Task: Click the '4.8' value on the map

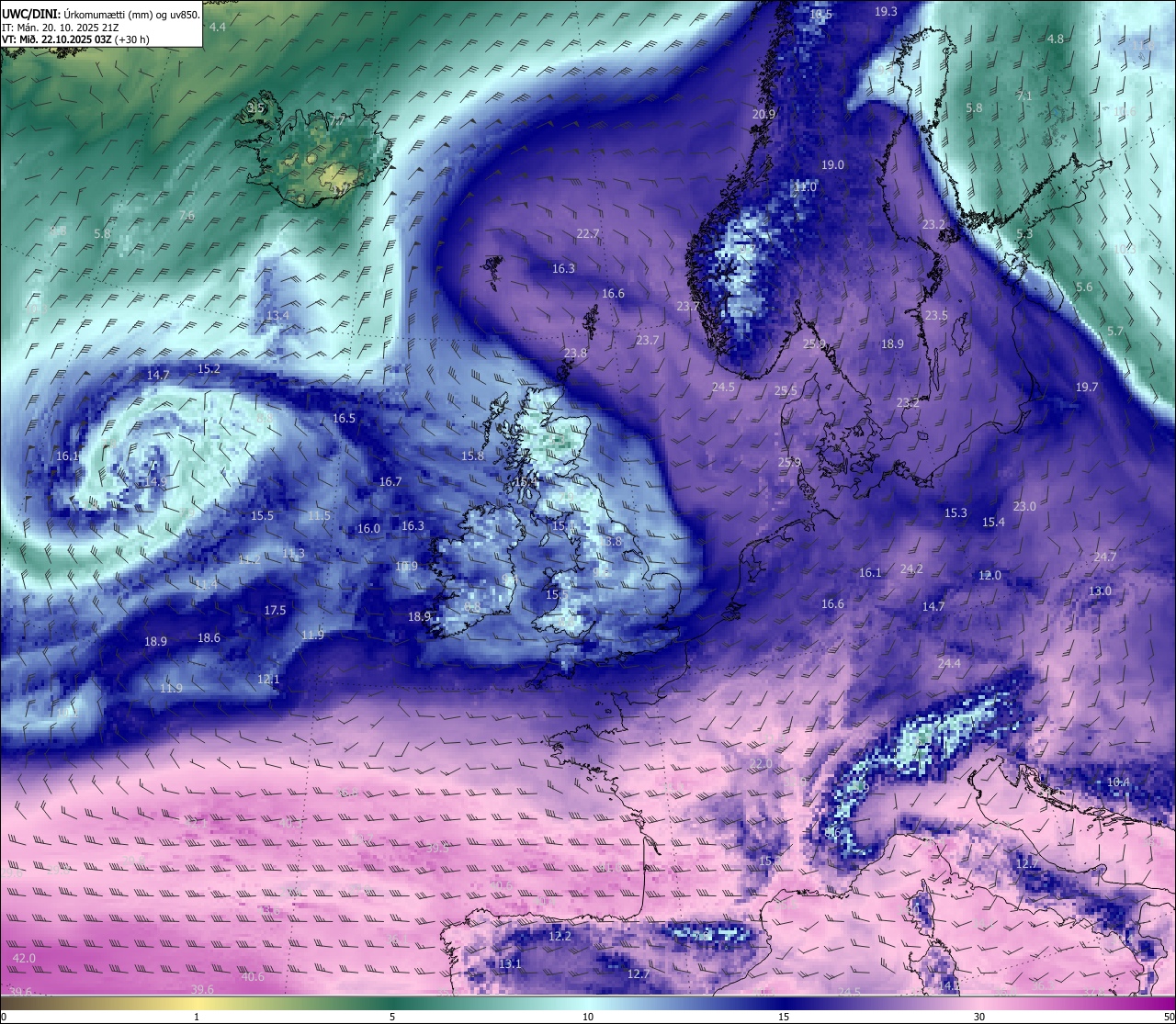Action: tap(1056, 39)
